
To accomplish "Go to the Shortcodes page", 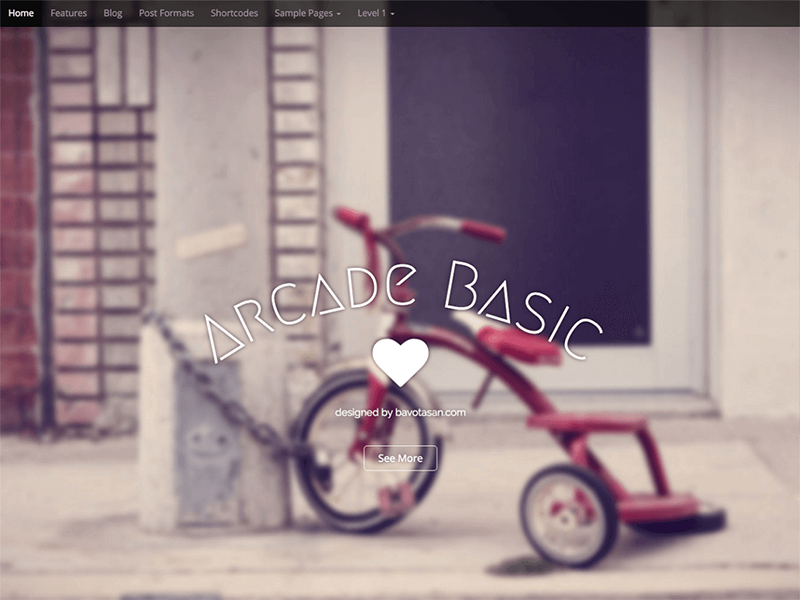I will pyautogui.click(x=234, y=13).
